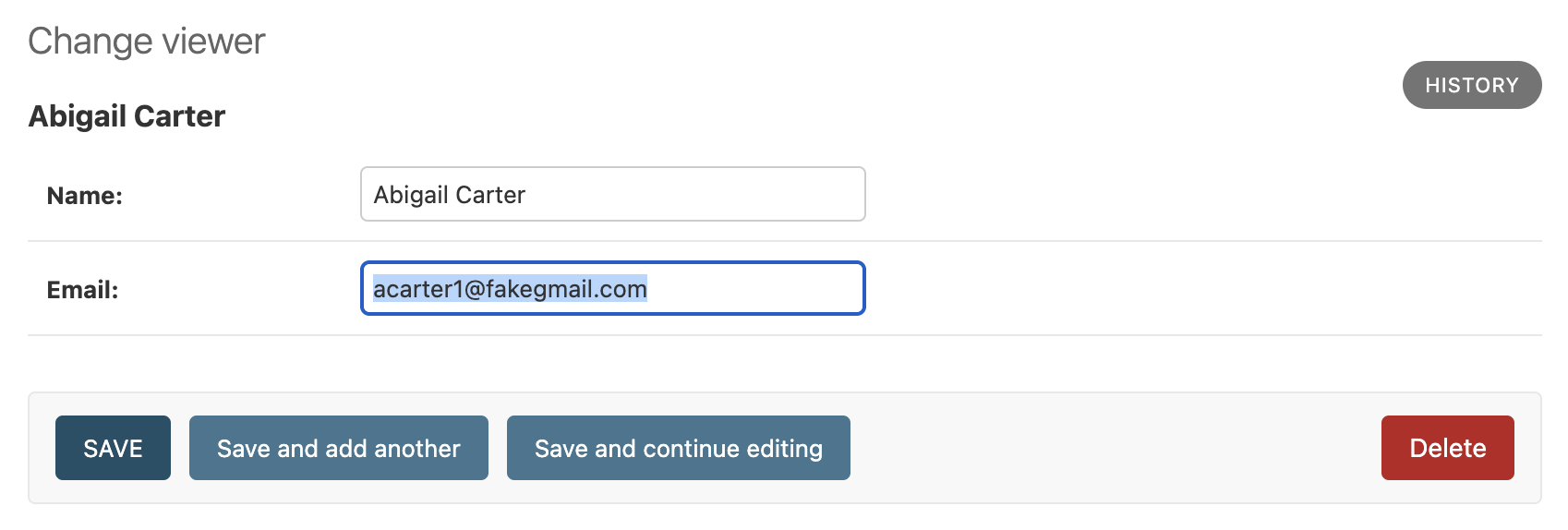Choose Save and add another
This screenshot has height=530, width=1568.
pyautogui.click(x=338, y=448)
